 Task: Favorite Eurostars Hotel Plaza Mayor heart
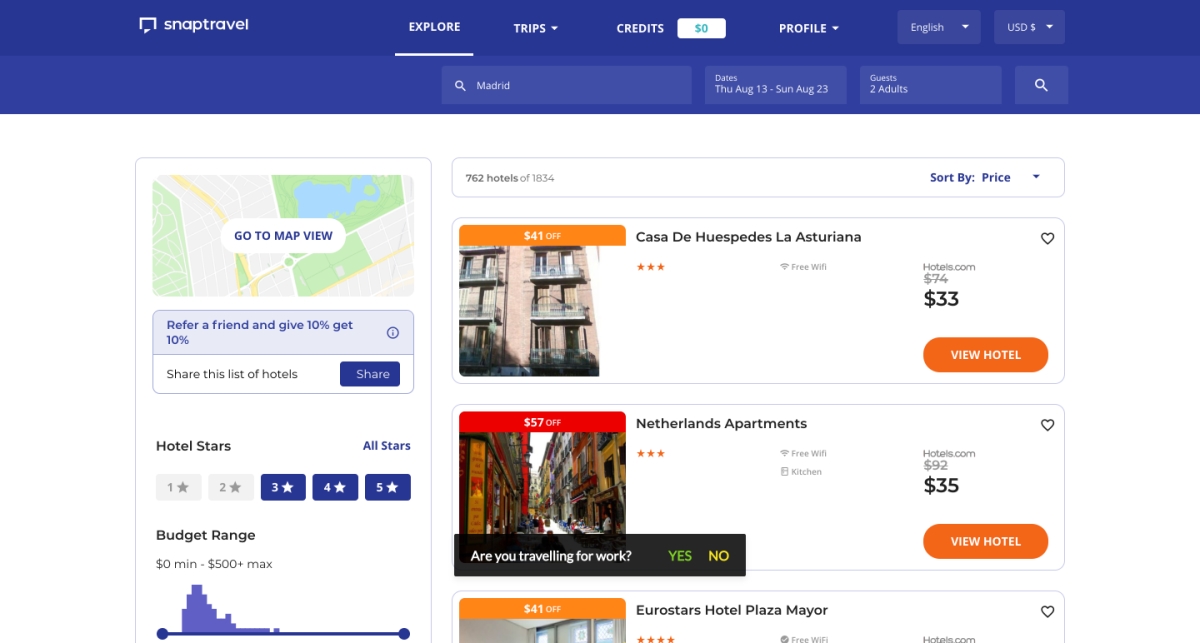(1047, 611)
